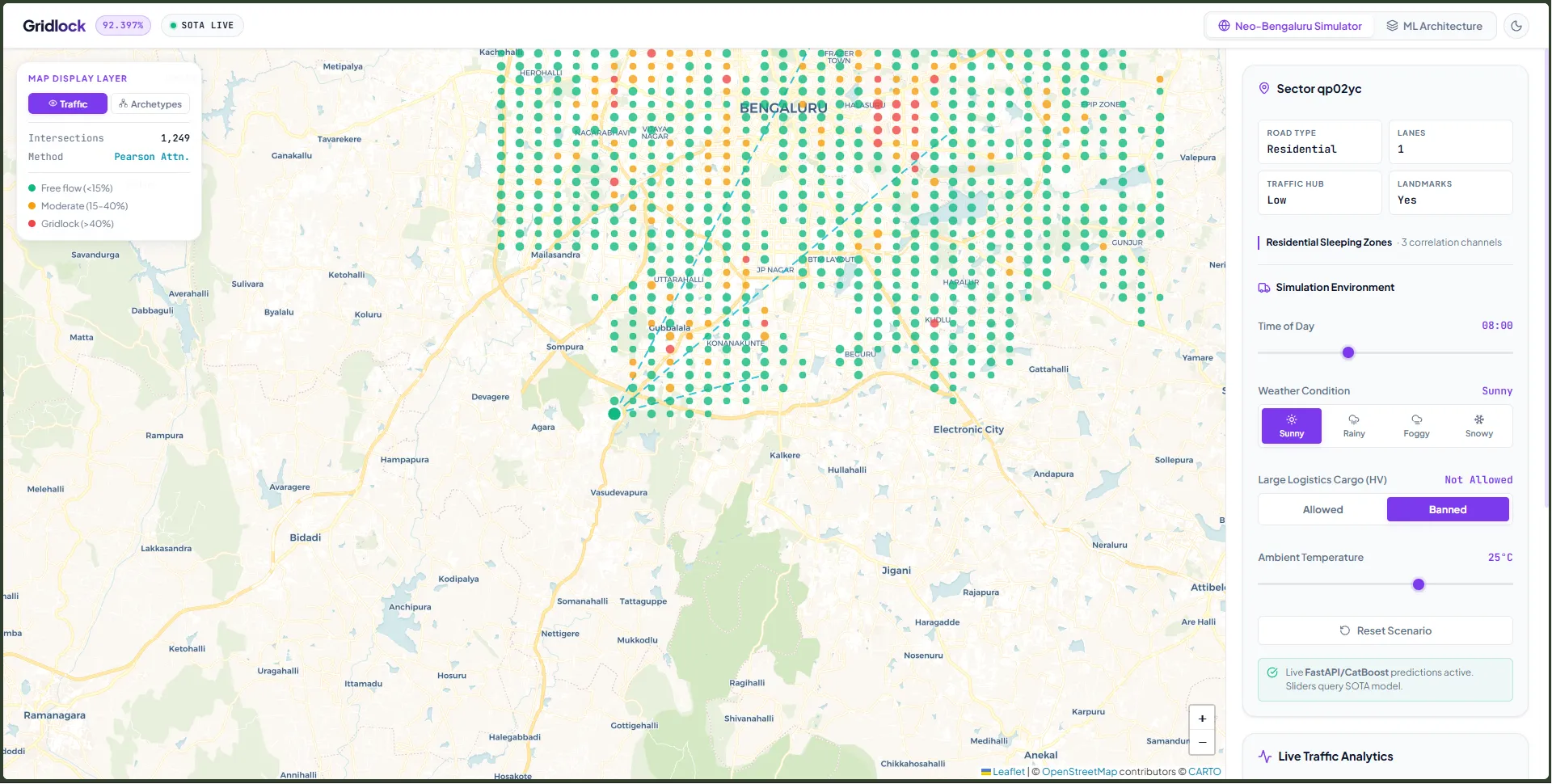Open the ML Architecture tab
This screenshot has width=1552, height=784.
pyautogui.click(x=1435, y=26)
